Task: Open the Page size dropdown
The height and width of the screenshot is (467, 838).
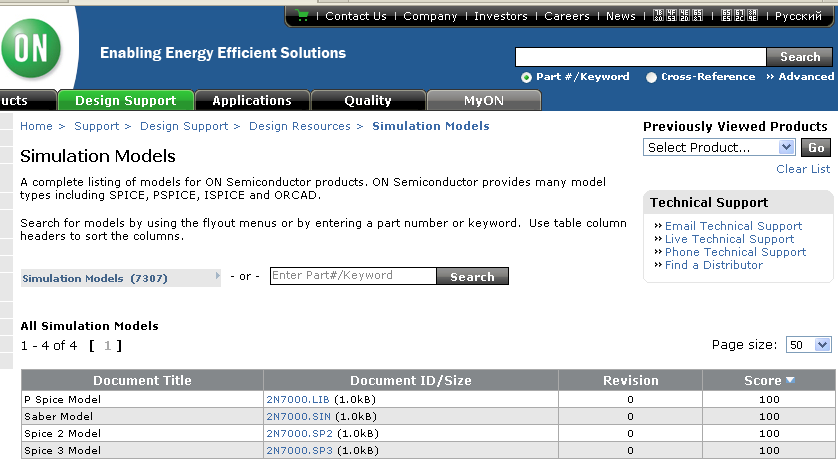Action: [x=808, y=345]
